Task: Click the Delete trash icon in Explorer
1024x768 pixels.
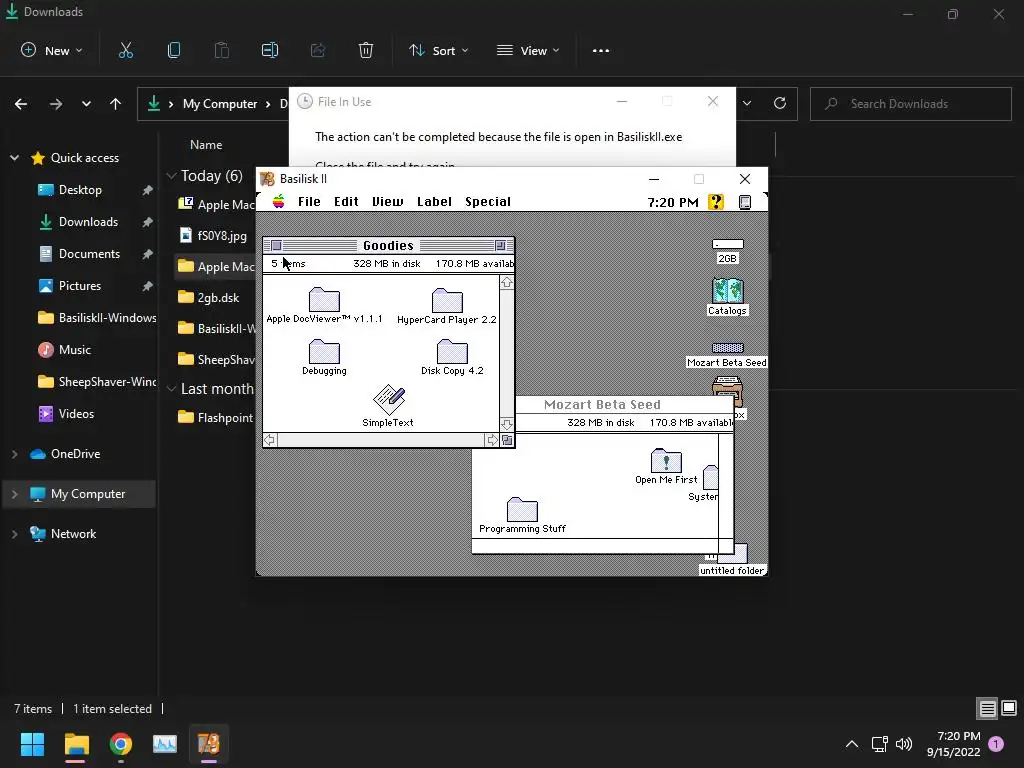Action: click(x=366, y=50)
